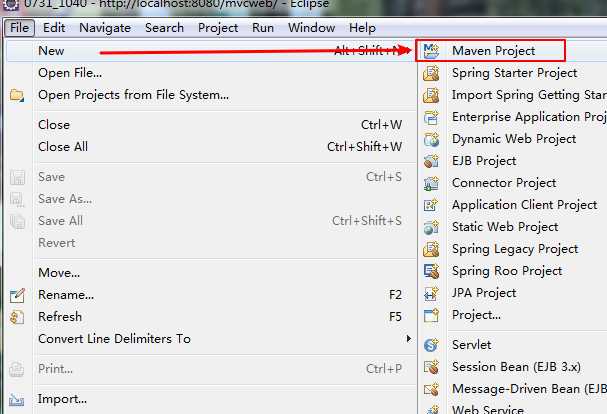Click the Spring Legacy Project icon
The height and width of the screenshot is (414, 607).
point(431,249)
